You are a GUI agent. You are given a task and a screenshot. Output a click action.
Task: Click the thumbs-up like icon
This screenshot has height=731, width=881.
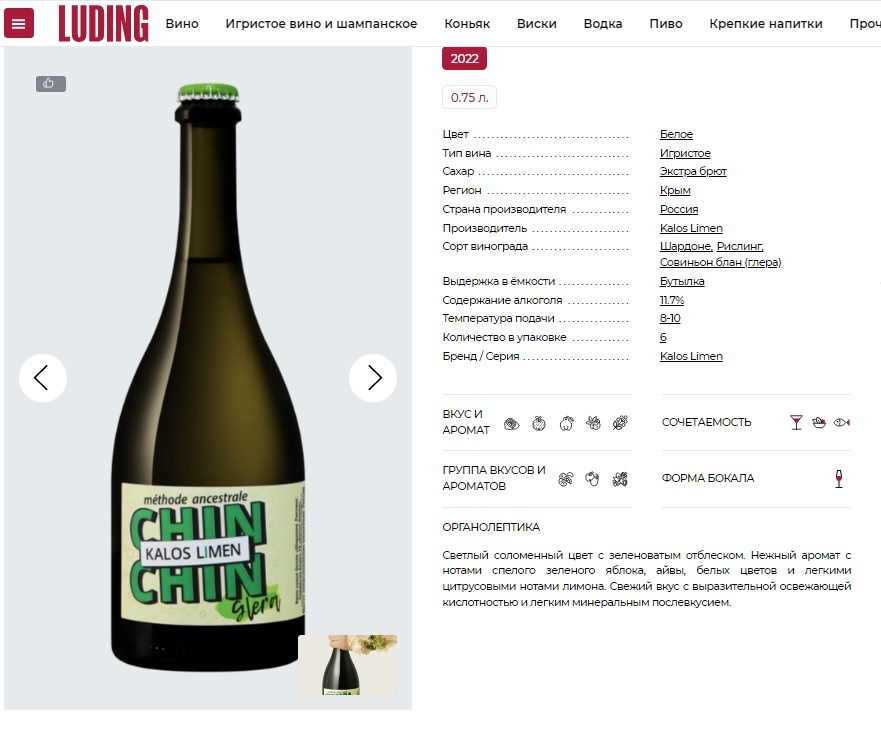[51, 84]
